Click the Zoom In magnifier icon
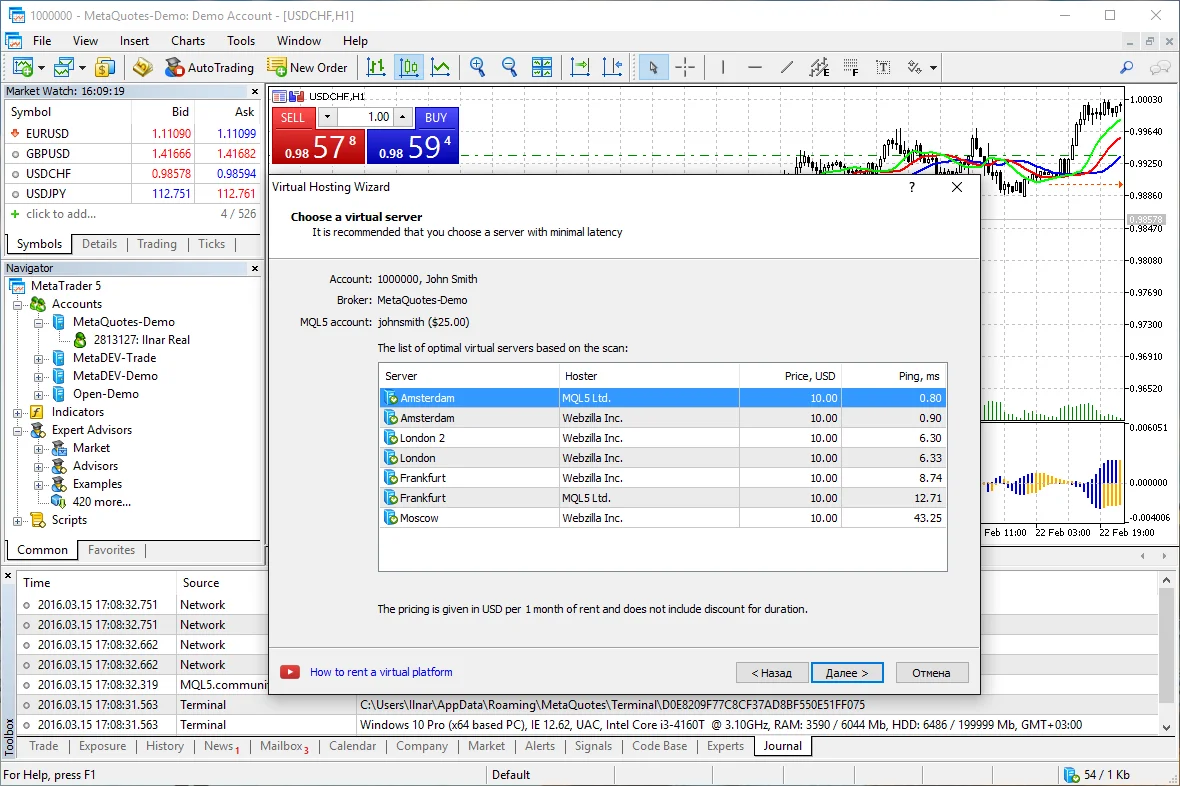 [x=477, y=67]
